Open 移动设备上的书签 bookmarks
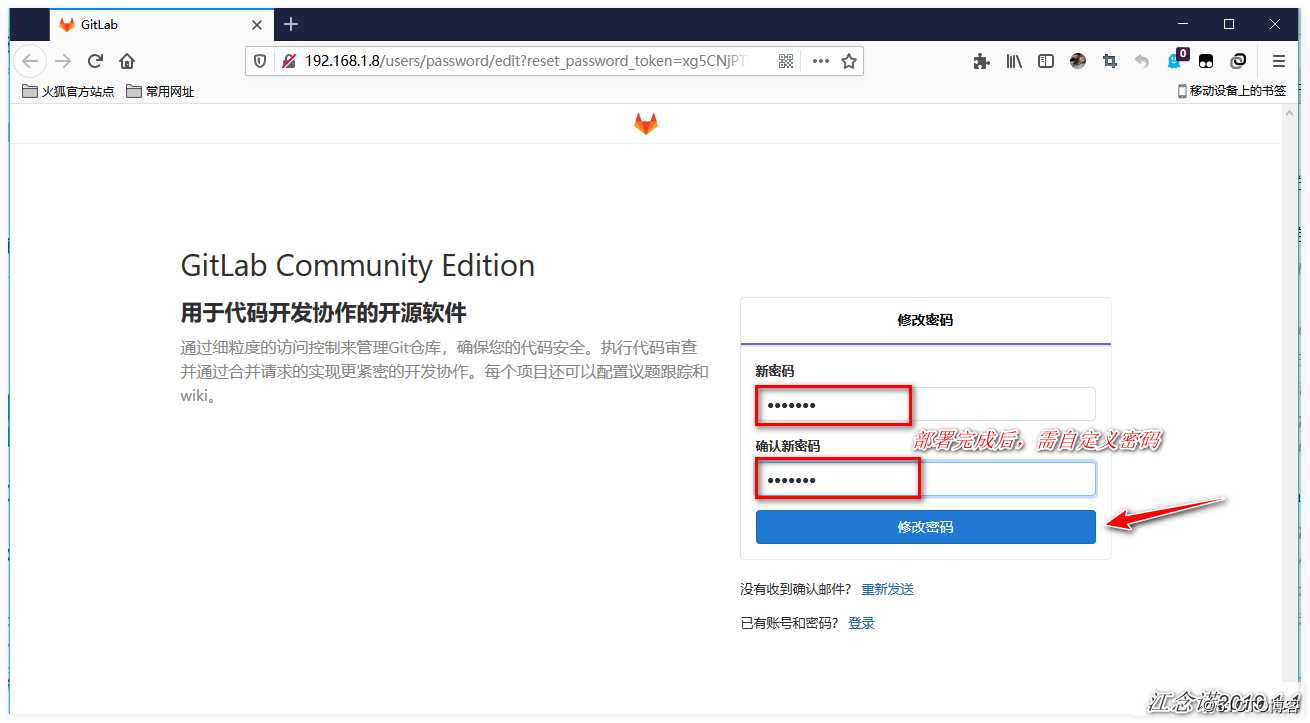Image resolution: width=1310 pixels, height=723 pixels. (1232, 91)
